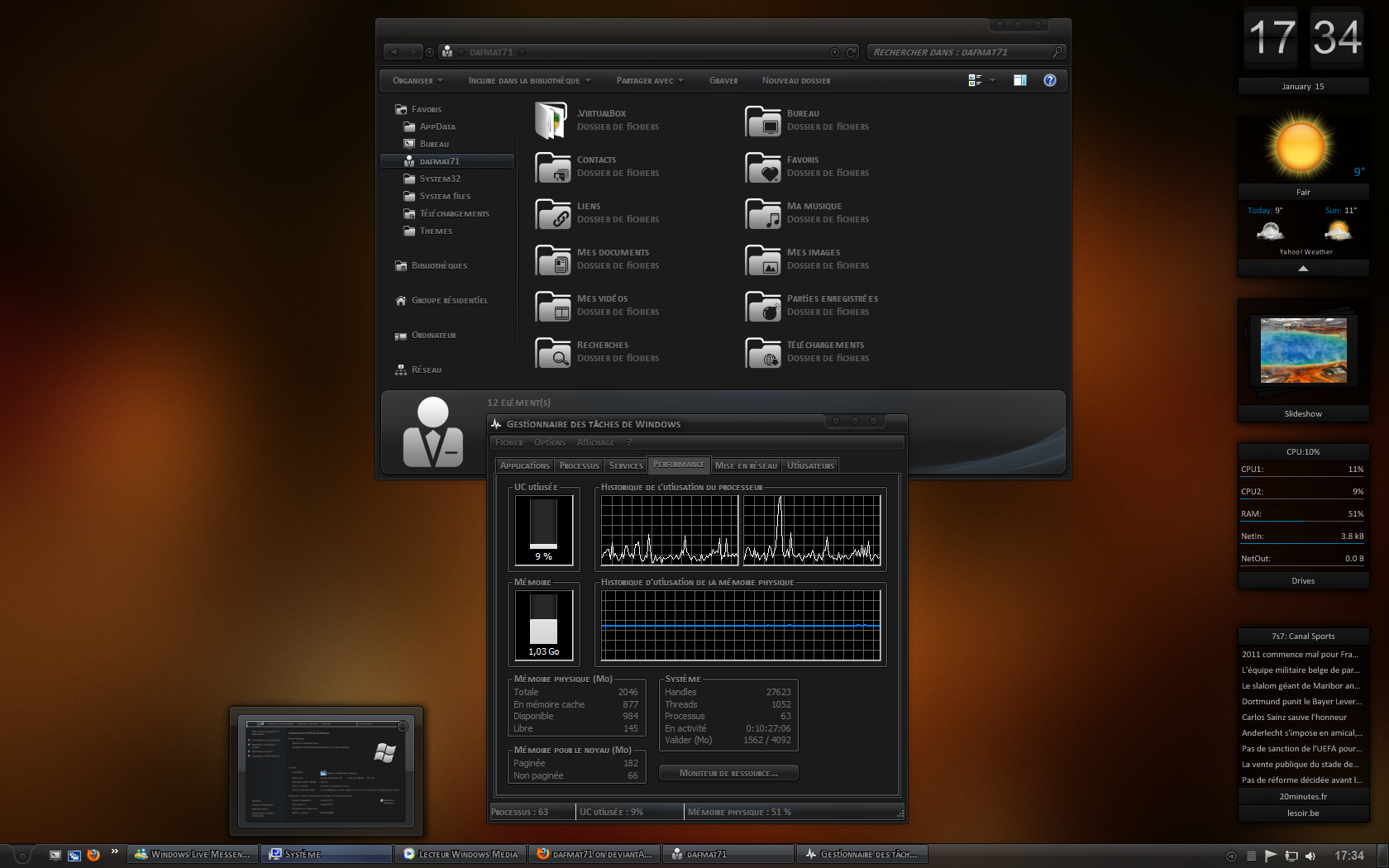Viewport: 1389px width, 868px height.
Task: Open the Partager avec dropdown
Action: 650,80
